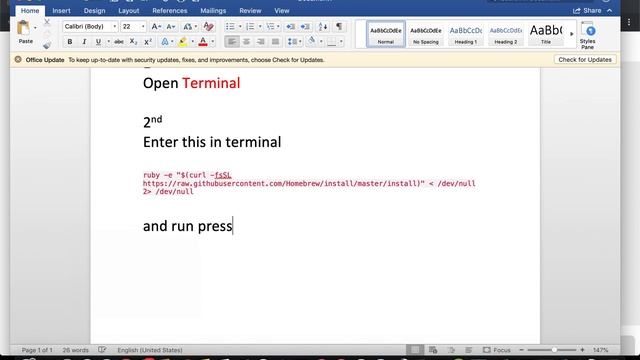Open the Underline style dropdown arrow
The height and width of the screenshot is (360, 640).
coord(108,42)
